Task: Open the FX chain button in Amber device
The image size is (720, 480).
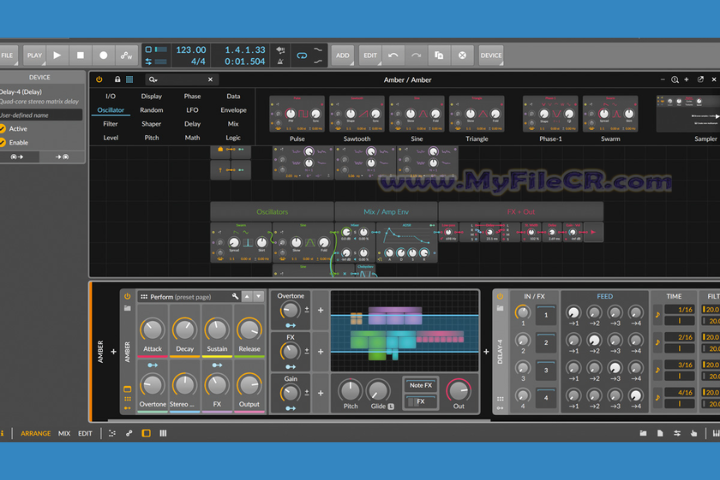Action: 420,401
